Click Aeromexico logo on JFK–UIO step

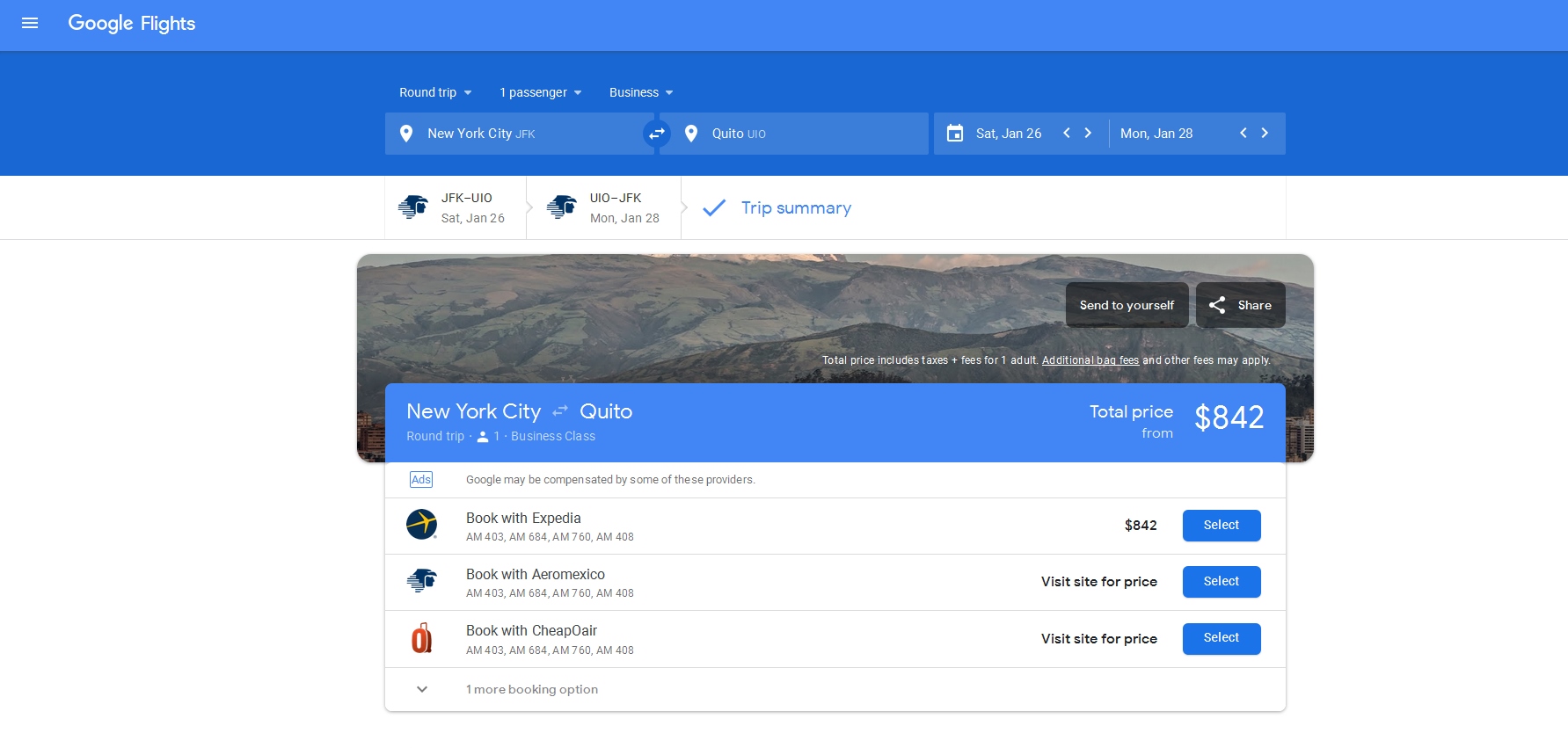tap(412, 207)
